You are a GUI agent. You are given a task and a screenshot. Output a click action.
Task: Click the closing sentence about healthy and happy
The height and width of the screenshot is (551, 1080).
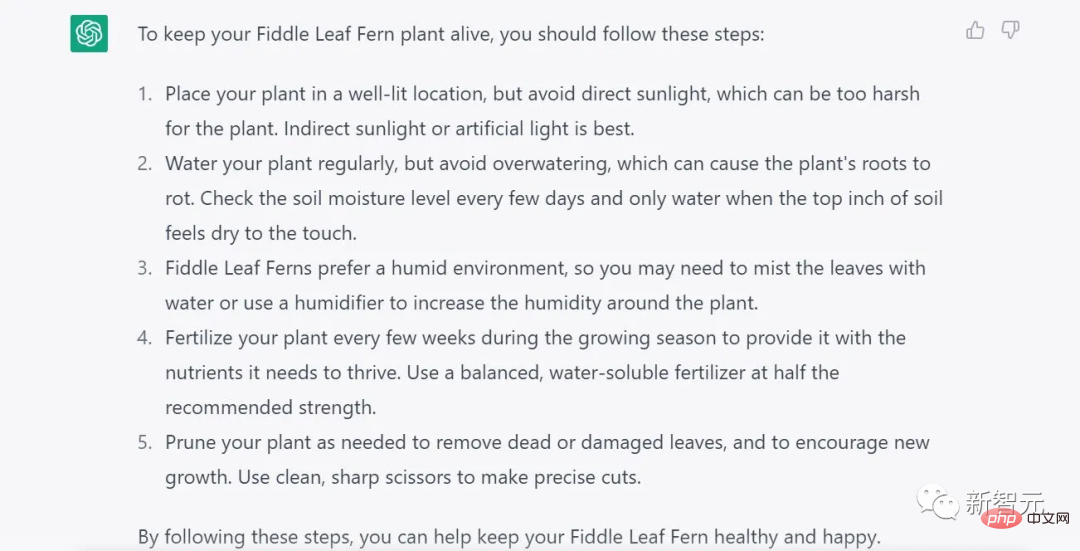[509, 537]
